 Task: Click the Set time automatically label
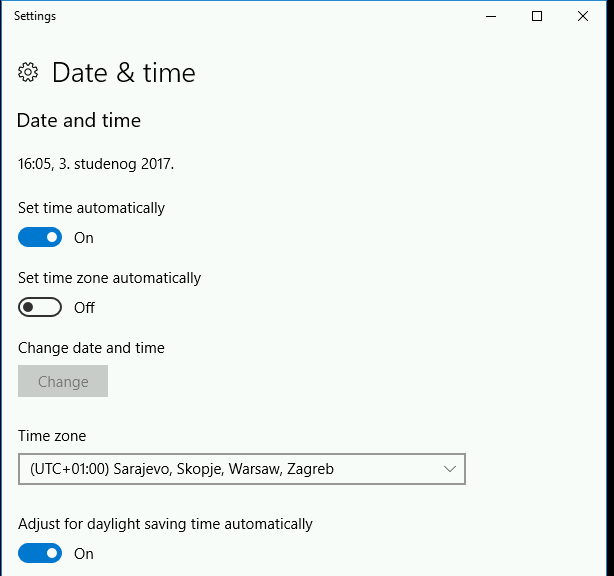click(91, 208)
